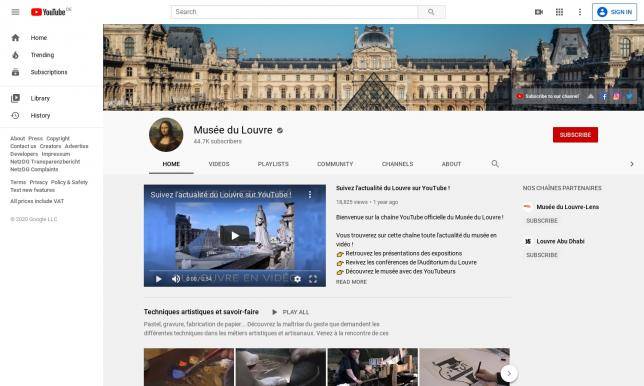Click Contact us in sidebar footer
Viewport: 644px width, 386px height.
(x=23, y=146)
